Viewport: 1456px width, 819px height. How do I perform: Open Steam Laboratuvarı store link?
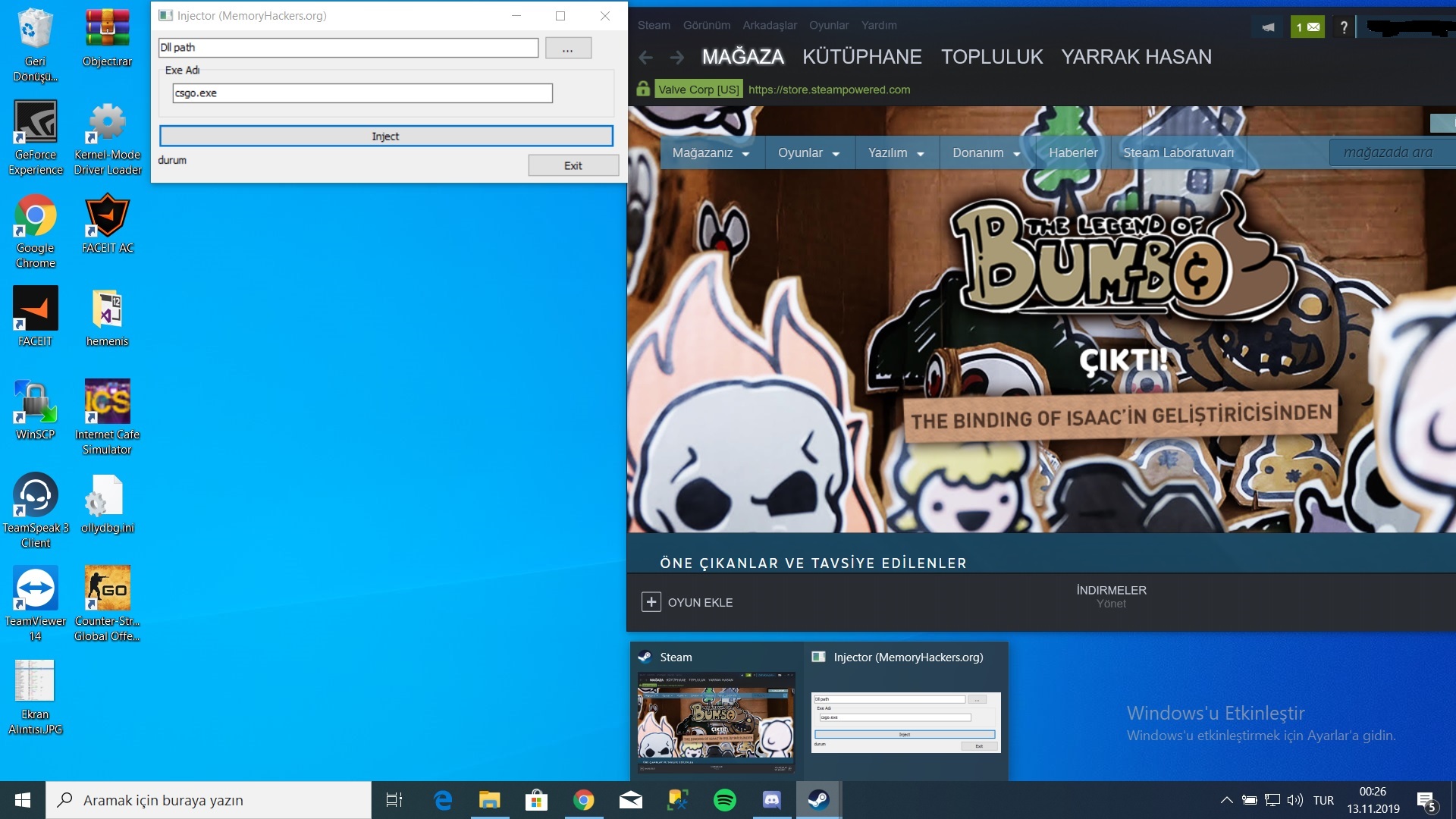pos(1178,152)
